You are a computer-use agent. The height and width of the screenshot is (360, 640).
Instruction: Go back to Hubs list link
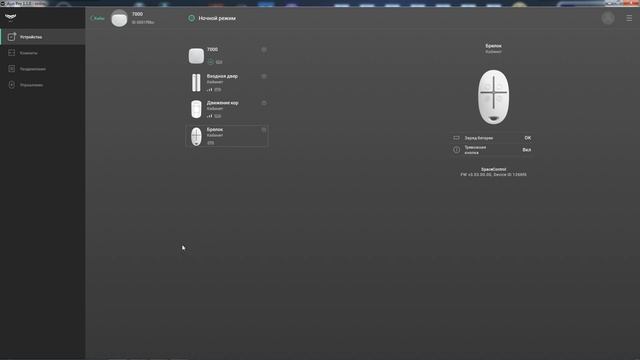point(98,18)
